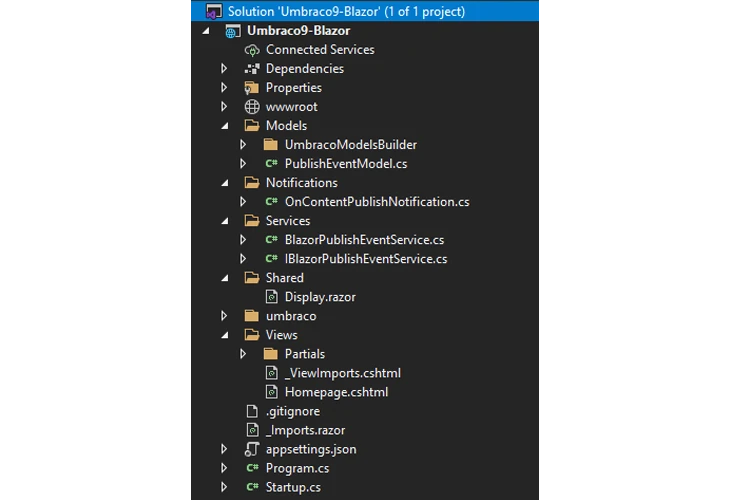
Task: Expand the Partials folder arrow
Action: [243, 354]
